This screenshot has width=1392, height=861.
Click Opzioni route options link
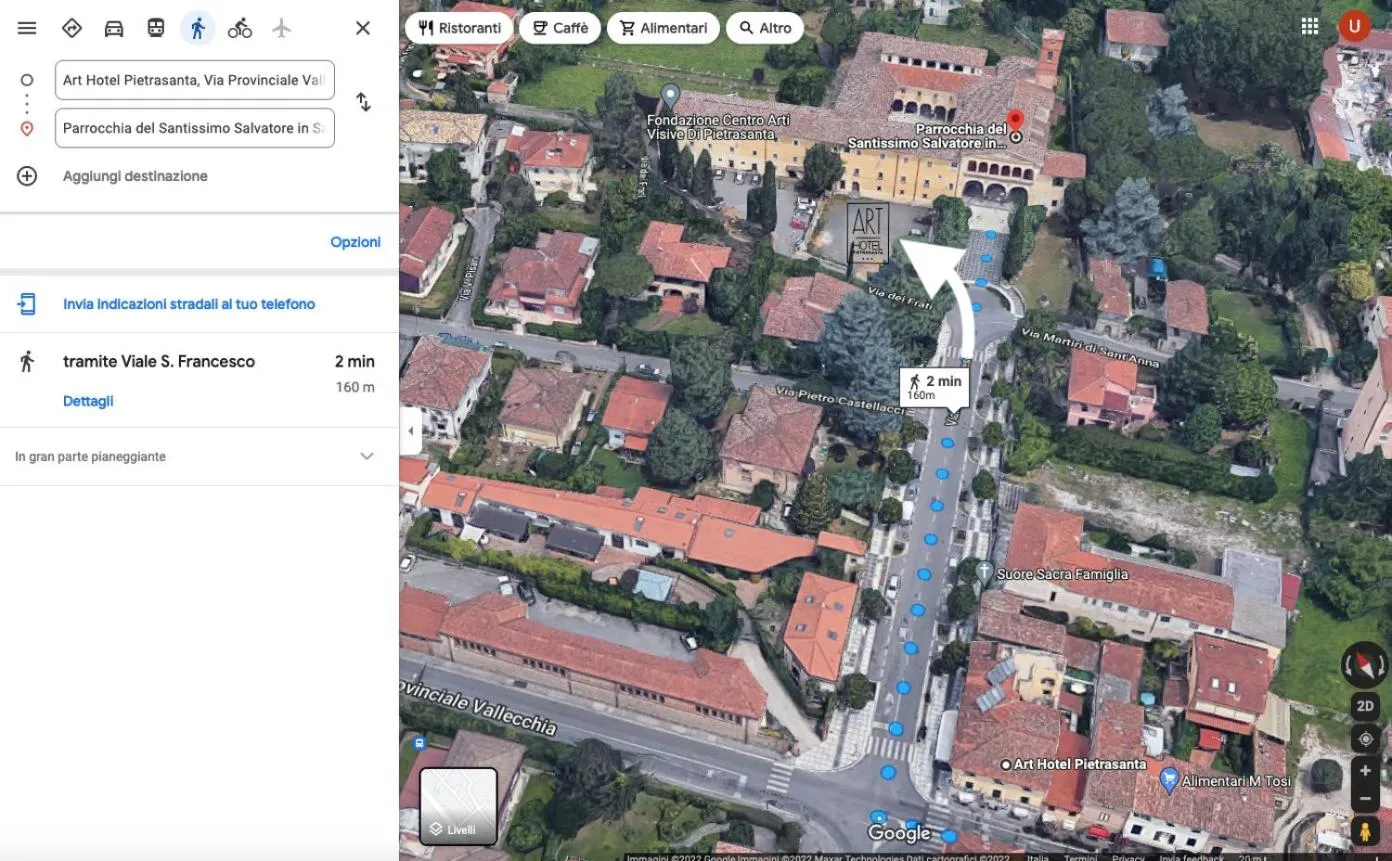pyautogui.click(x=355, y=242)
